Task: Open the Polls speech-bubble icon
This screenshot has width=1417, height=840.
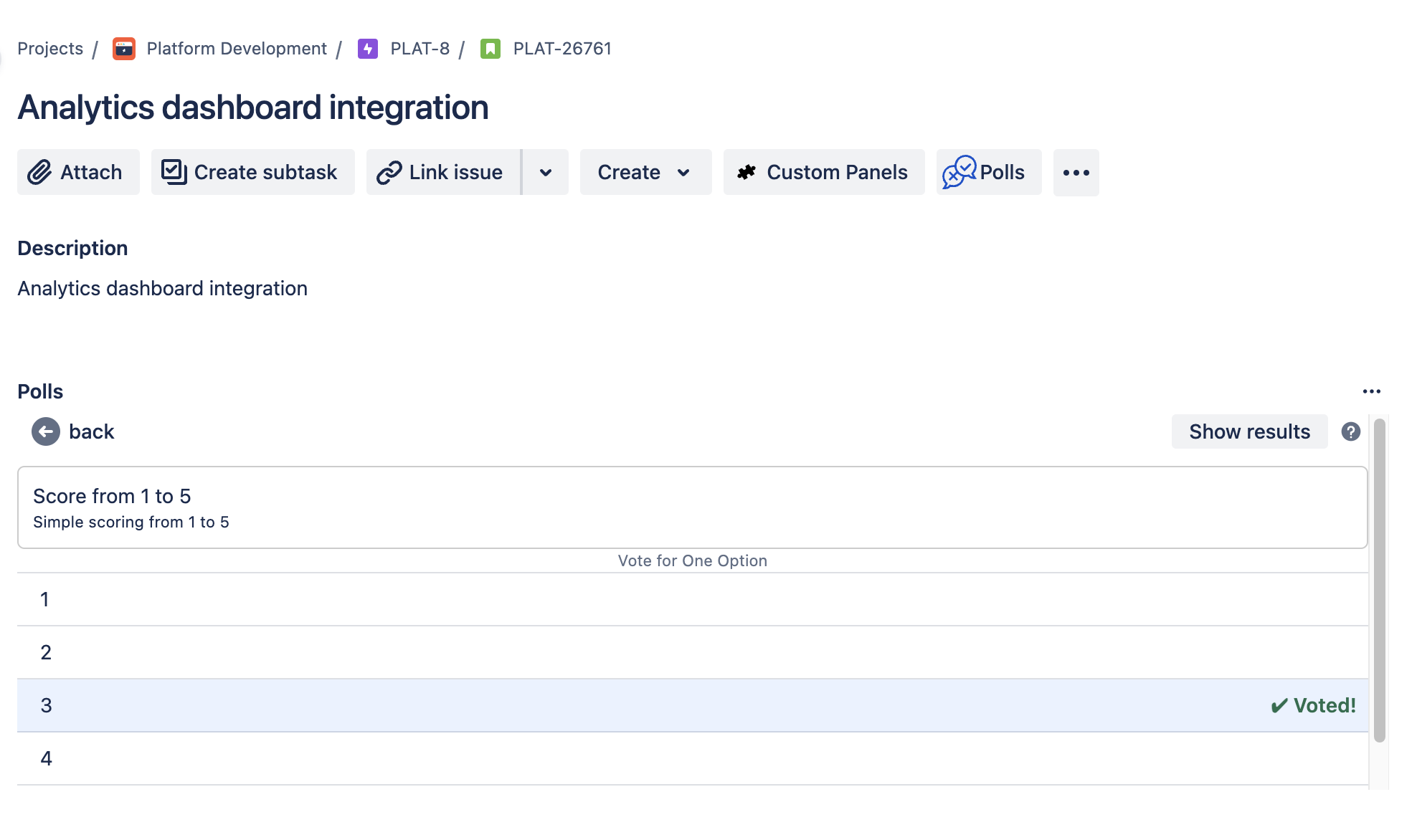Action: pos(959,172)
